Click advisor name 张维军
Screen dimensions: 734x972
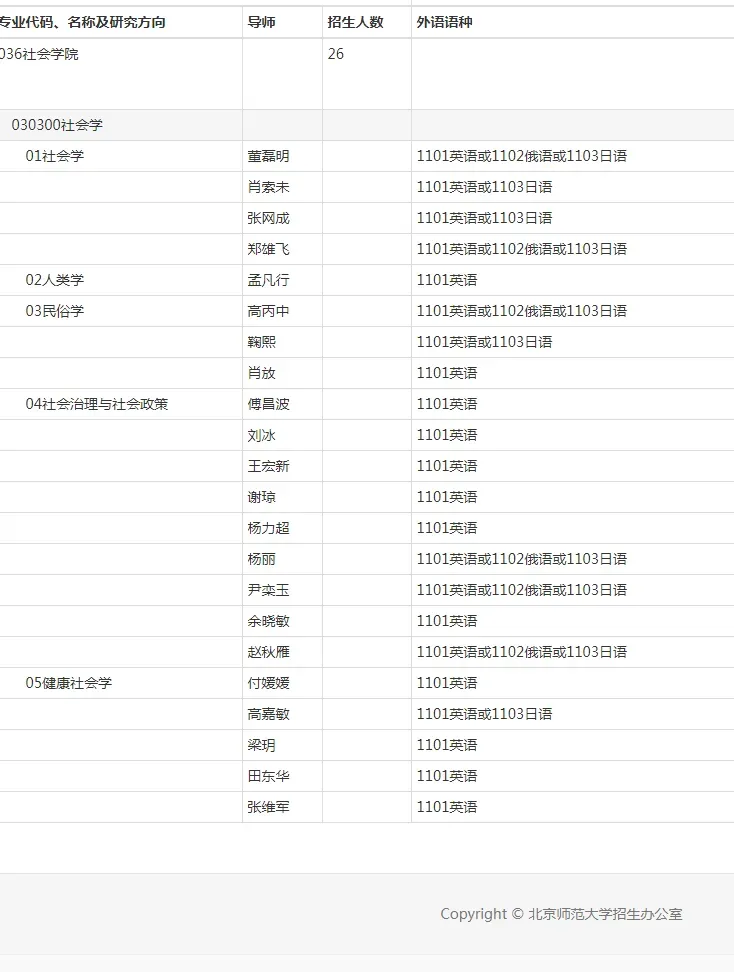coord(268,806)
